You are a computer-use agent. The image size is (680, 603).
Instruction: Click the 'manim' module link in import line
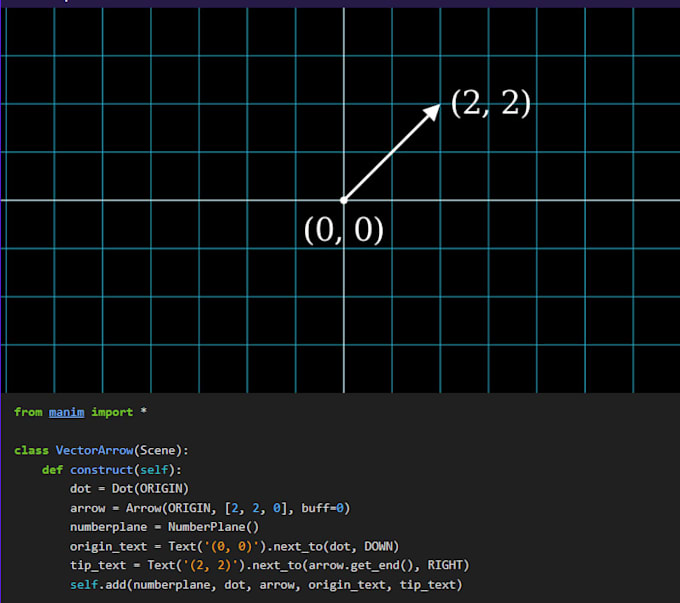[x=66, y=412]
